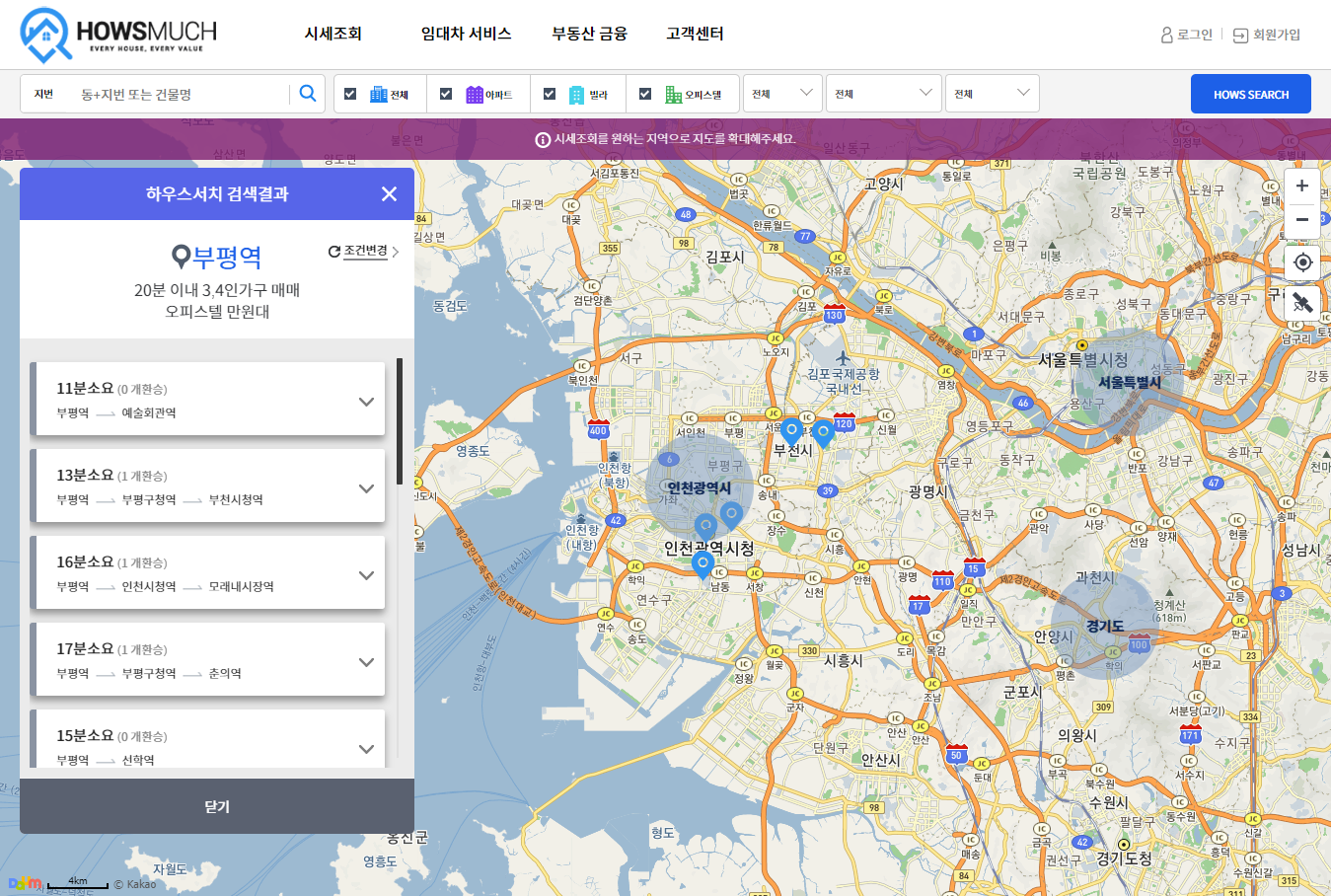Open the 시세조회 menu
This screenshot has height=896, width=1331.
coord(333,34)
